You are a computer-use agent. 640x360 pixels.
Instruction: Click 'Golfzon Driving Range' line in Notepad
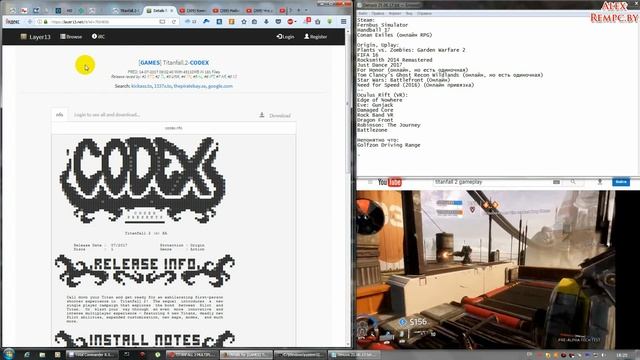click(x=389, y=145)
